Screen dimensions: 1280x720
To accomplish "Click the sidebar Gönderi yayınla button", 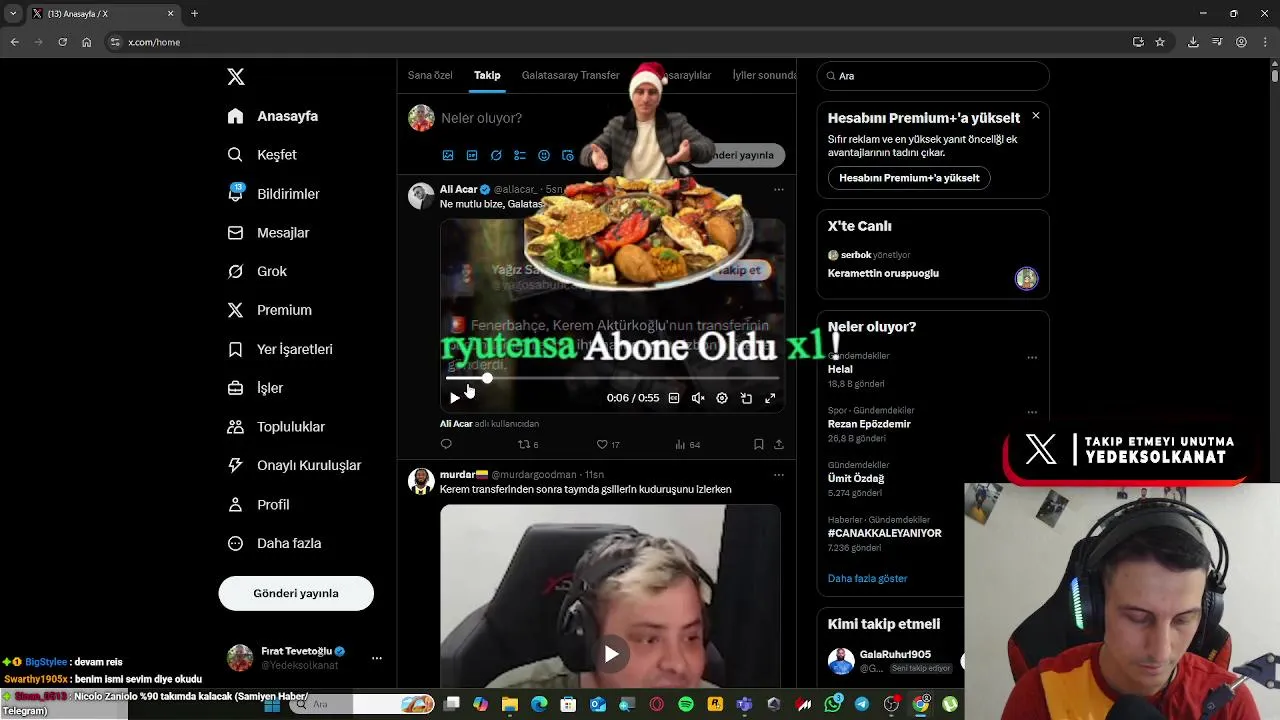I will point(296,593).
